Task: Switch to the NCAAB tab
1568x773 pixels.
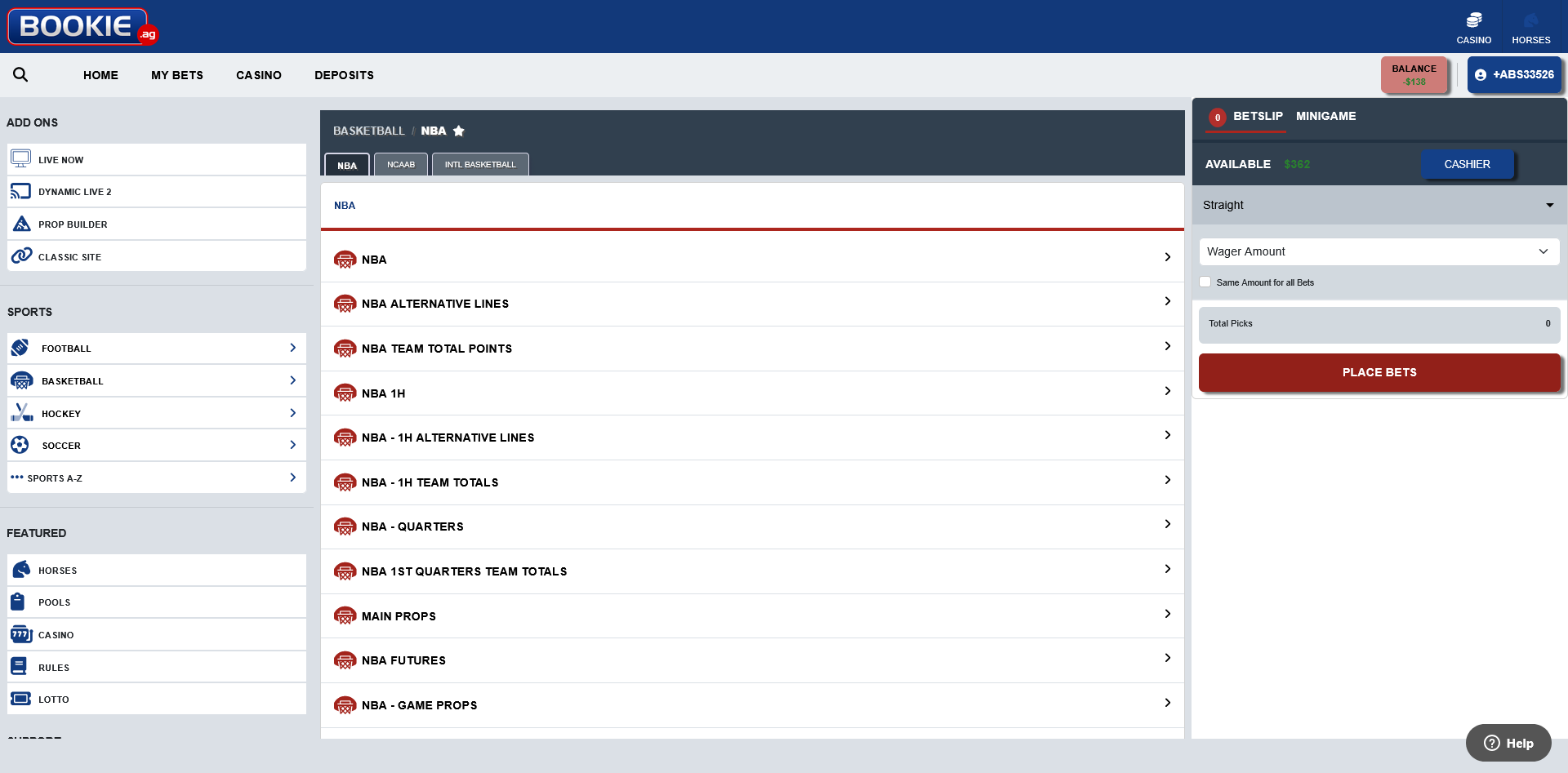Action: tap(400, 164)
